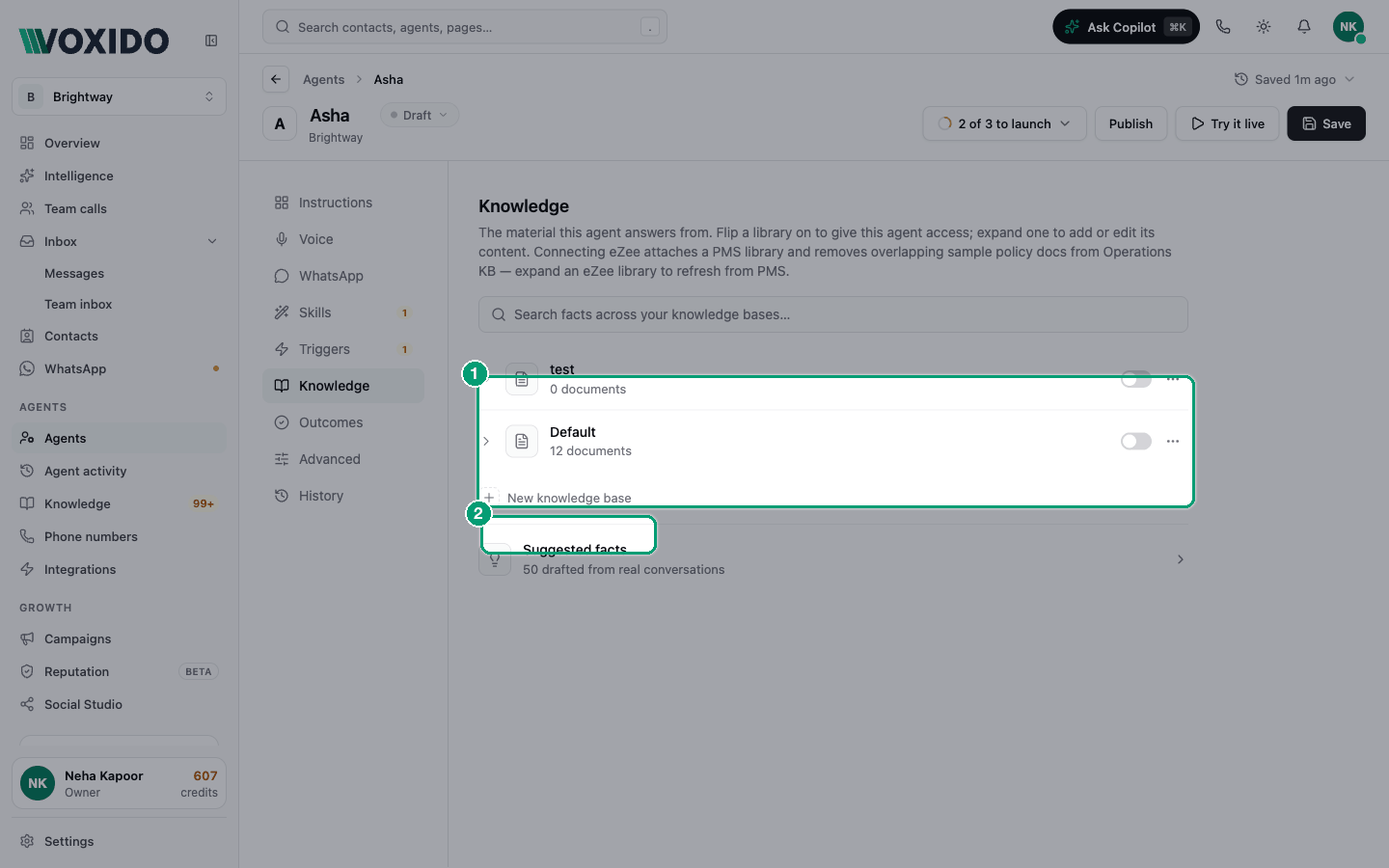
Task: Switch to the Outcomes tab
Action: 343,422
